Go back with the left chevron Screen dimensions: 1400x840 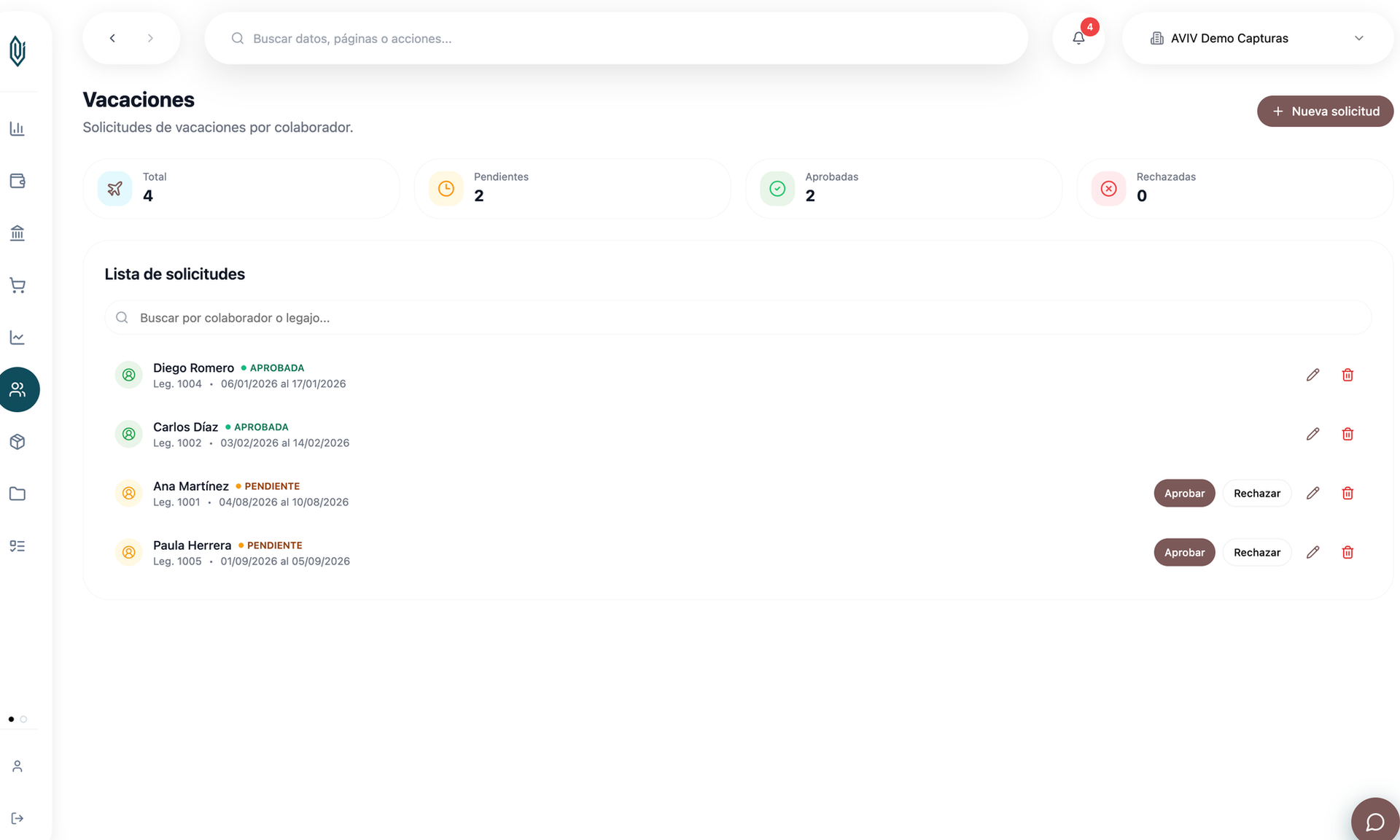(x=112, y=38)
